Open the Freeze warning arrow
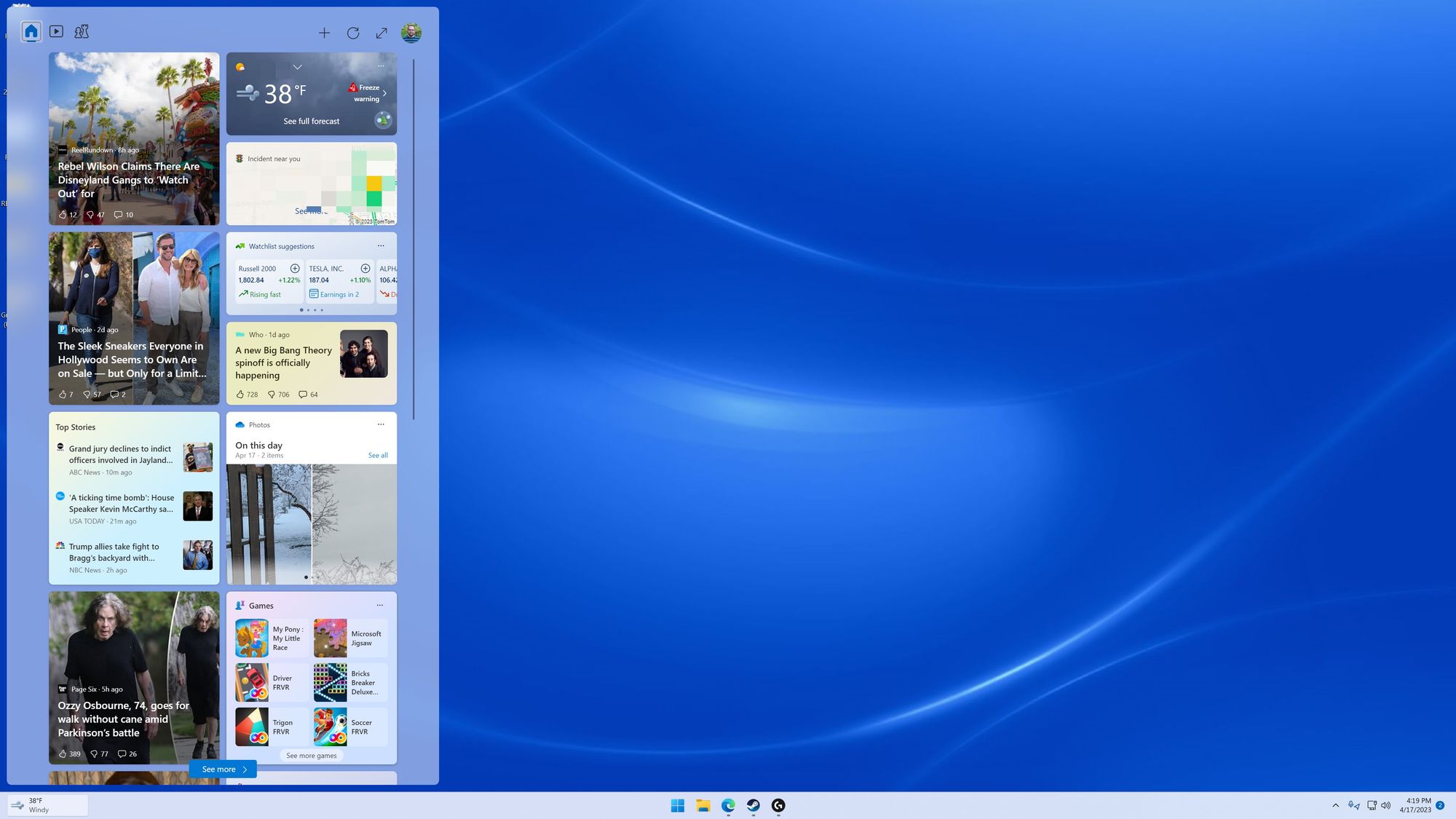Image resolution: width=1456 pixels, height=819 pixels. pyautogui.click(x=384, y=93)
